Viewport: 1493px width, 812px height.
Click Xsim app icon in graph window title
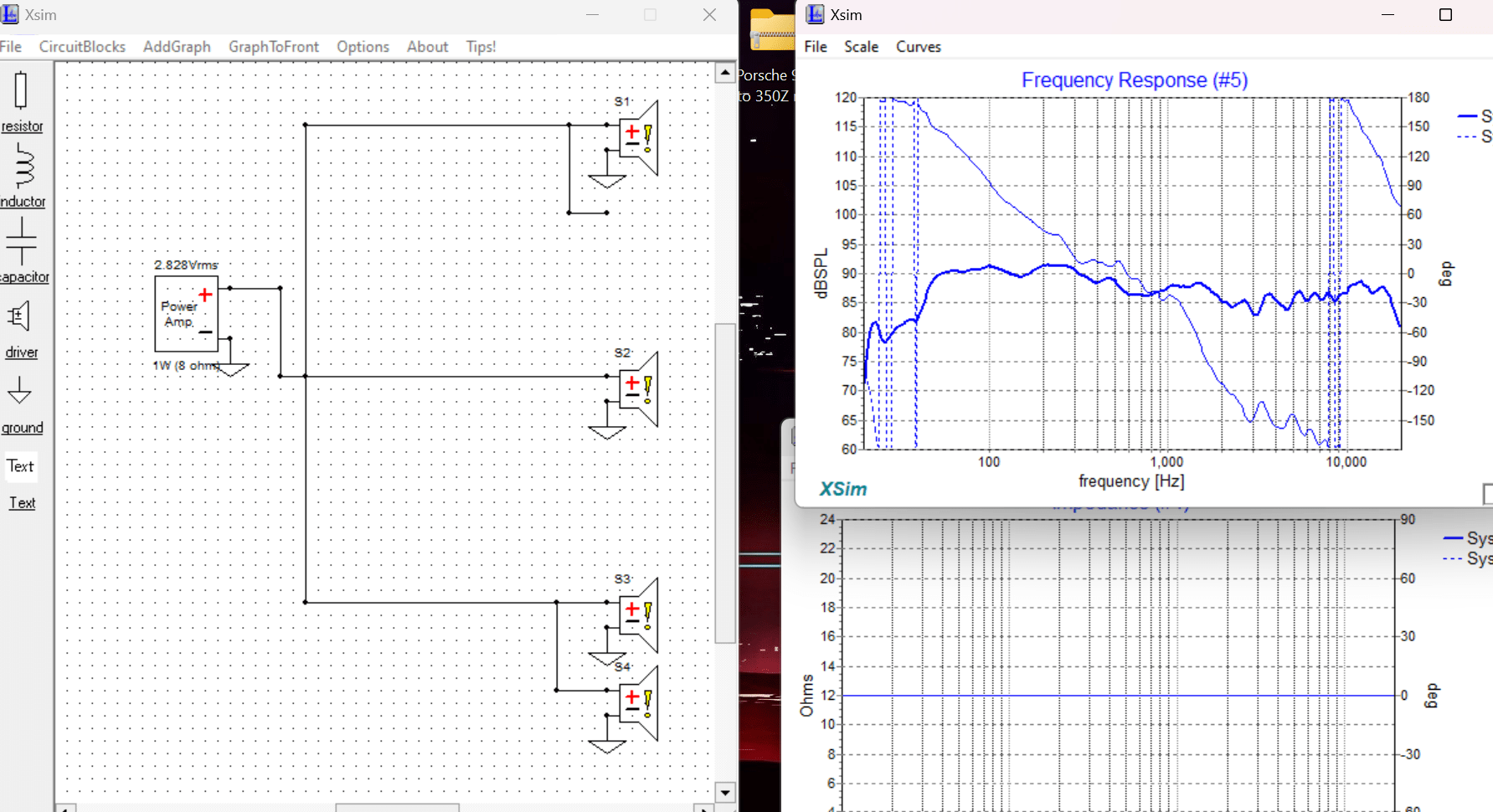click(x=815, y=14)
